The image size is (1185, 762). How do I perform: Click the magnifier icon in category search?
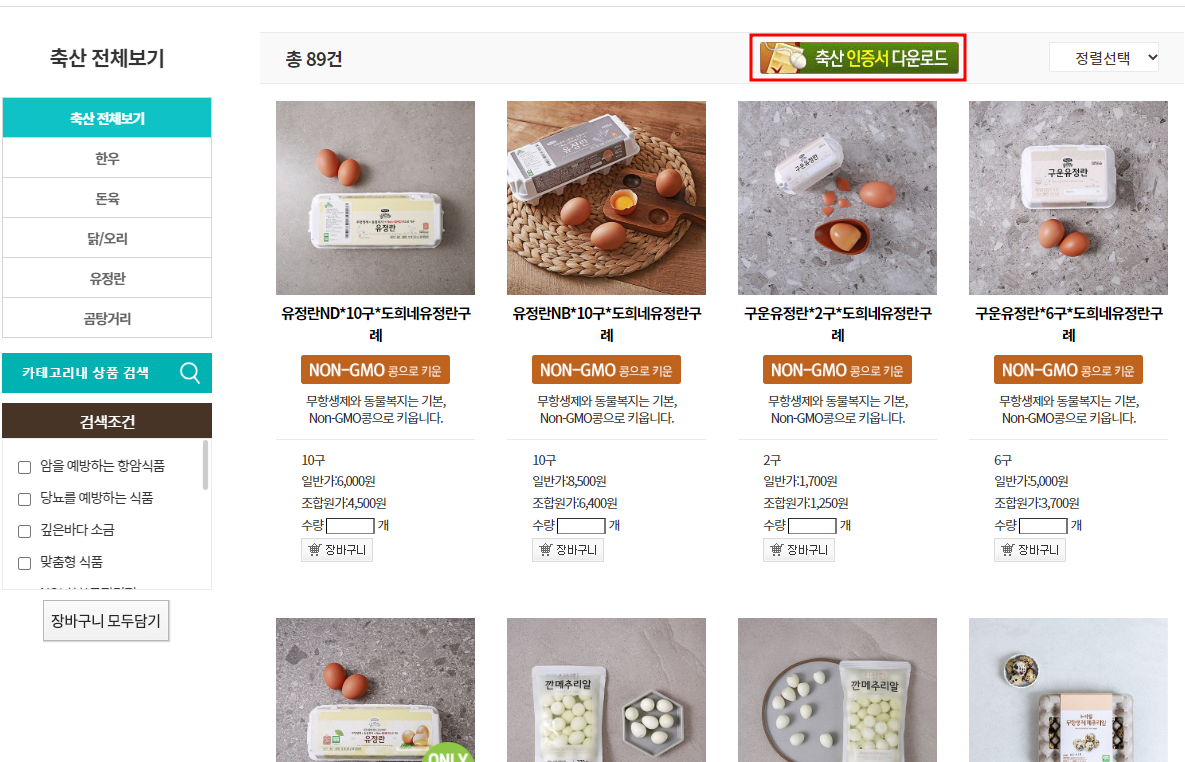click(x=190, y=373)
